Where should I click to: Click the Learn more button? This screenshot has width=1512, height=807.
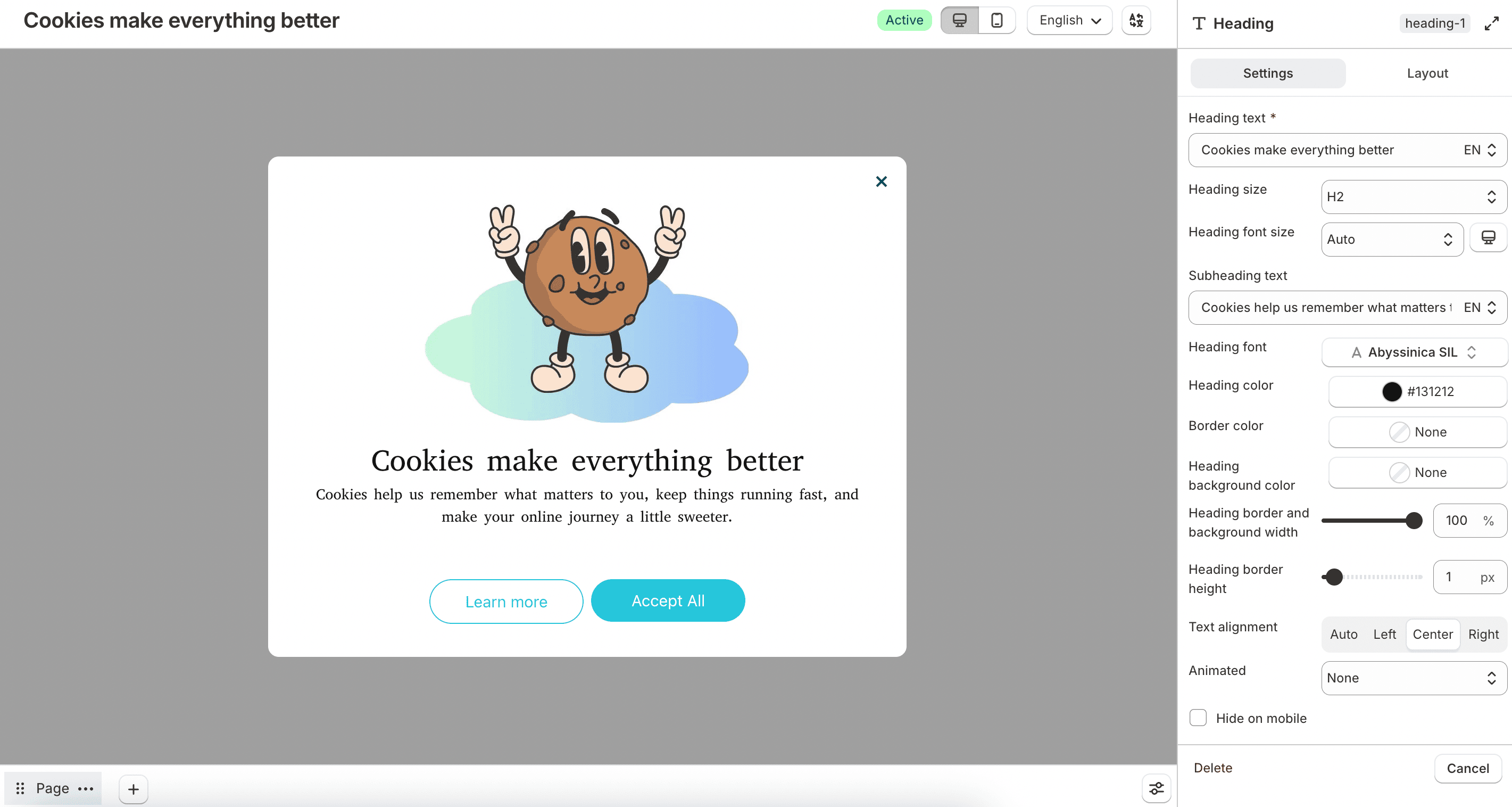click(x=506, y=602)
